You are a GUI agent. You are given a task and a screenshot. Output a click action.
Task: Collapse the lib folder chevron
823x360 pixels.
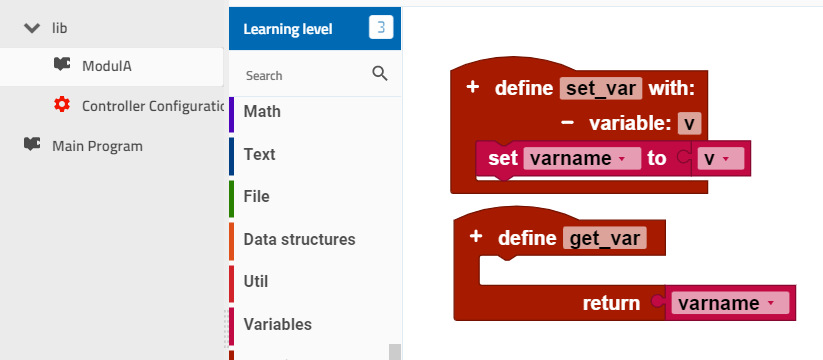[x=32, y=28]
